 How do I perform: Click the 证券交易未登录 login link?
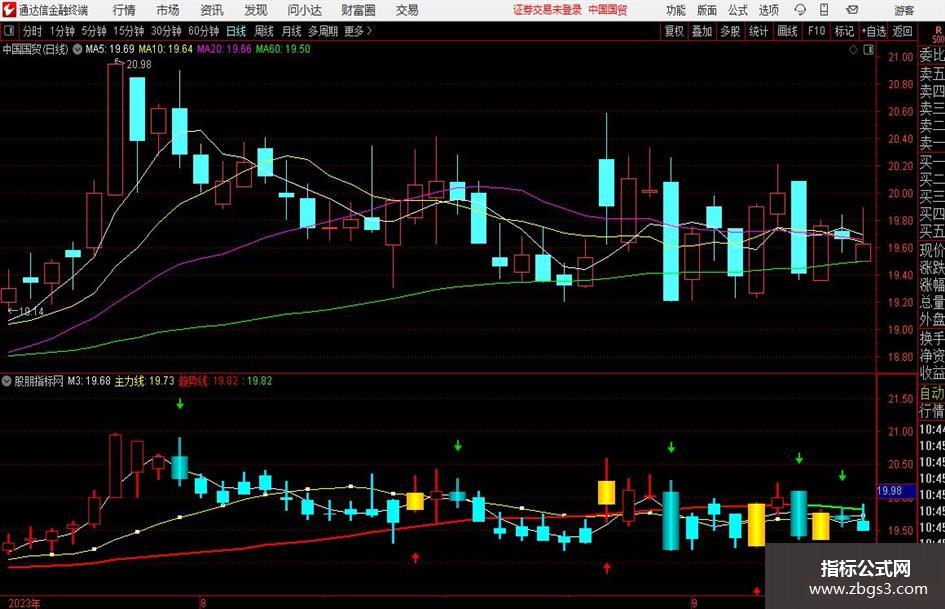coord(547,10)
